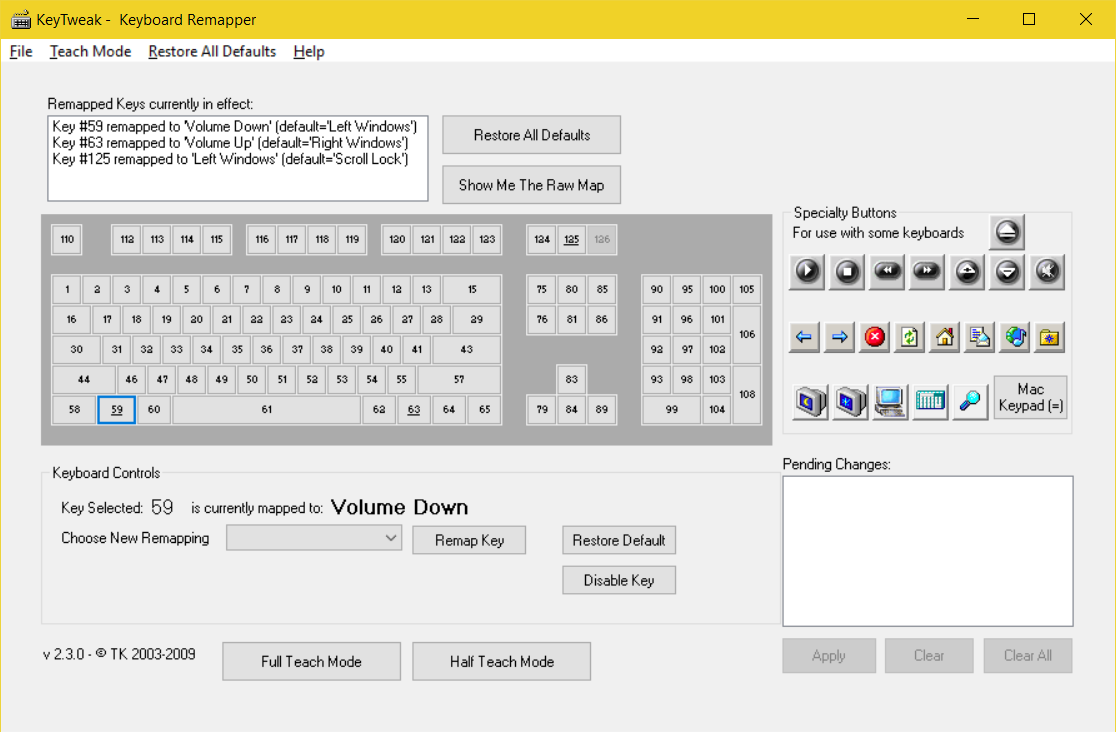Select key 43 on the keyboard layout
Screen dimensions: 1116x732
coord(466,350)
